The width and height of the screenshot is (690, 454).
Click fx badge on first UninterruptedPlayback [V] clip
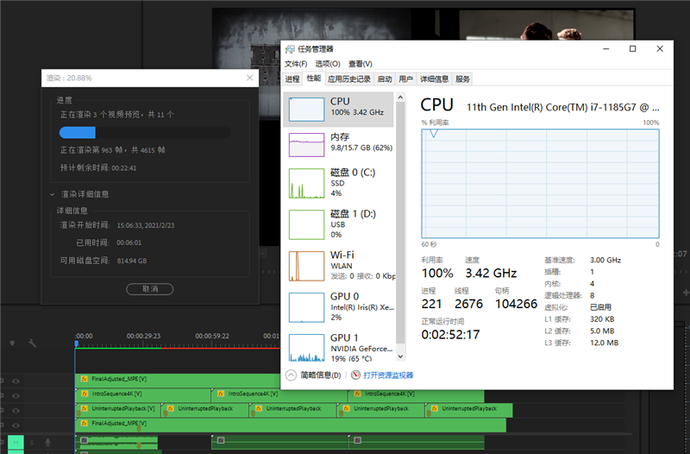84,409
